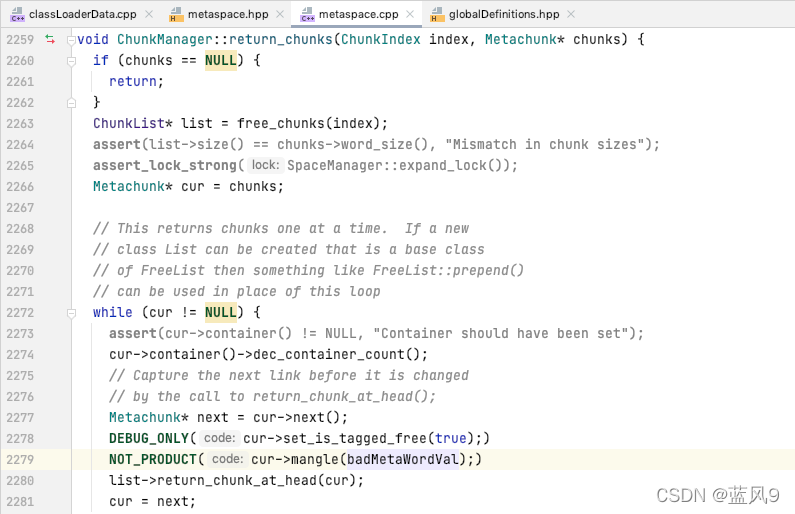Screen dimensions: 795x514
Task: Click set_is_tagged_free call
Action: (354, 438)
